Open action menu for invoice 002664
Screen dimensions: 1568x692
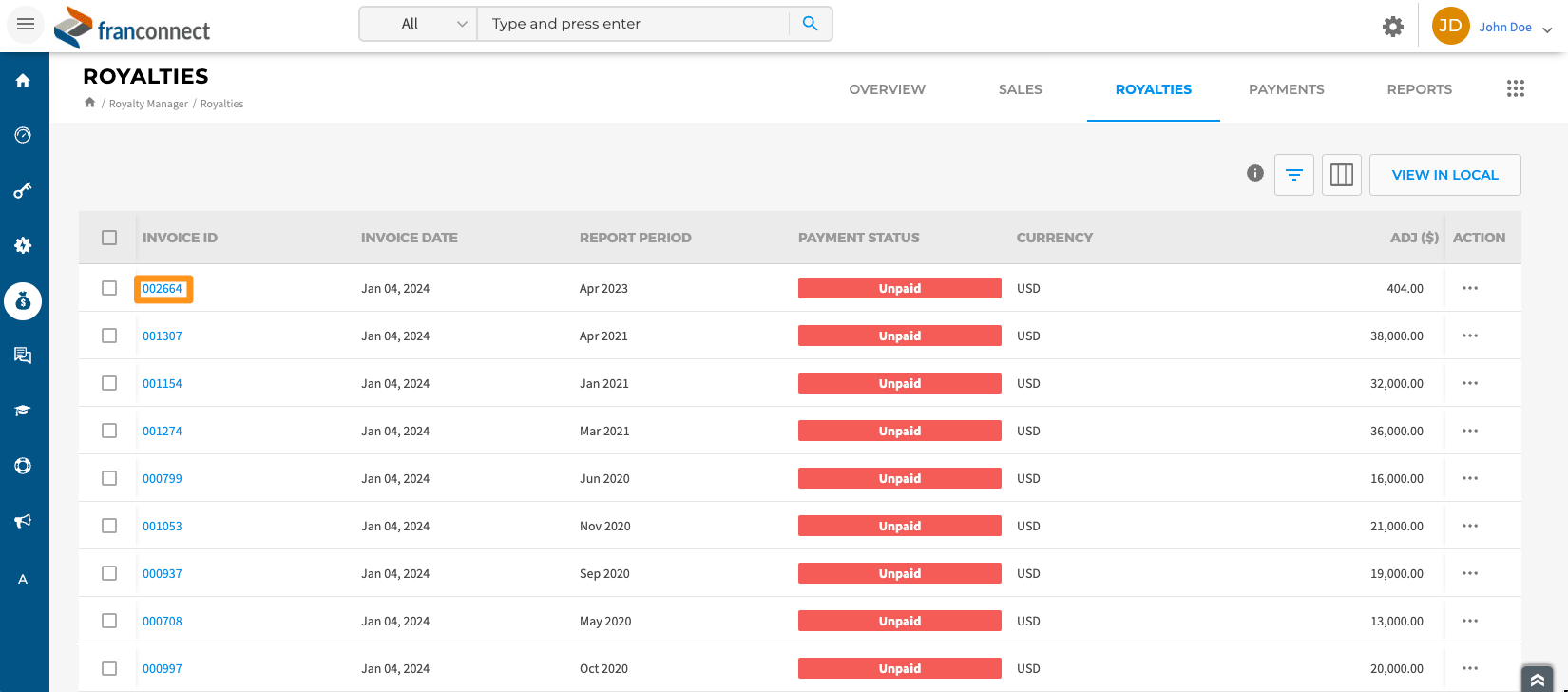pos(1470,288)
